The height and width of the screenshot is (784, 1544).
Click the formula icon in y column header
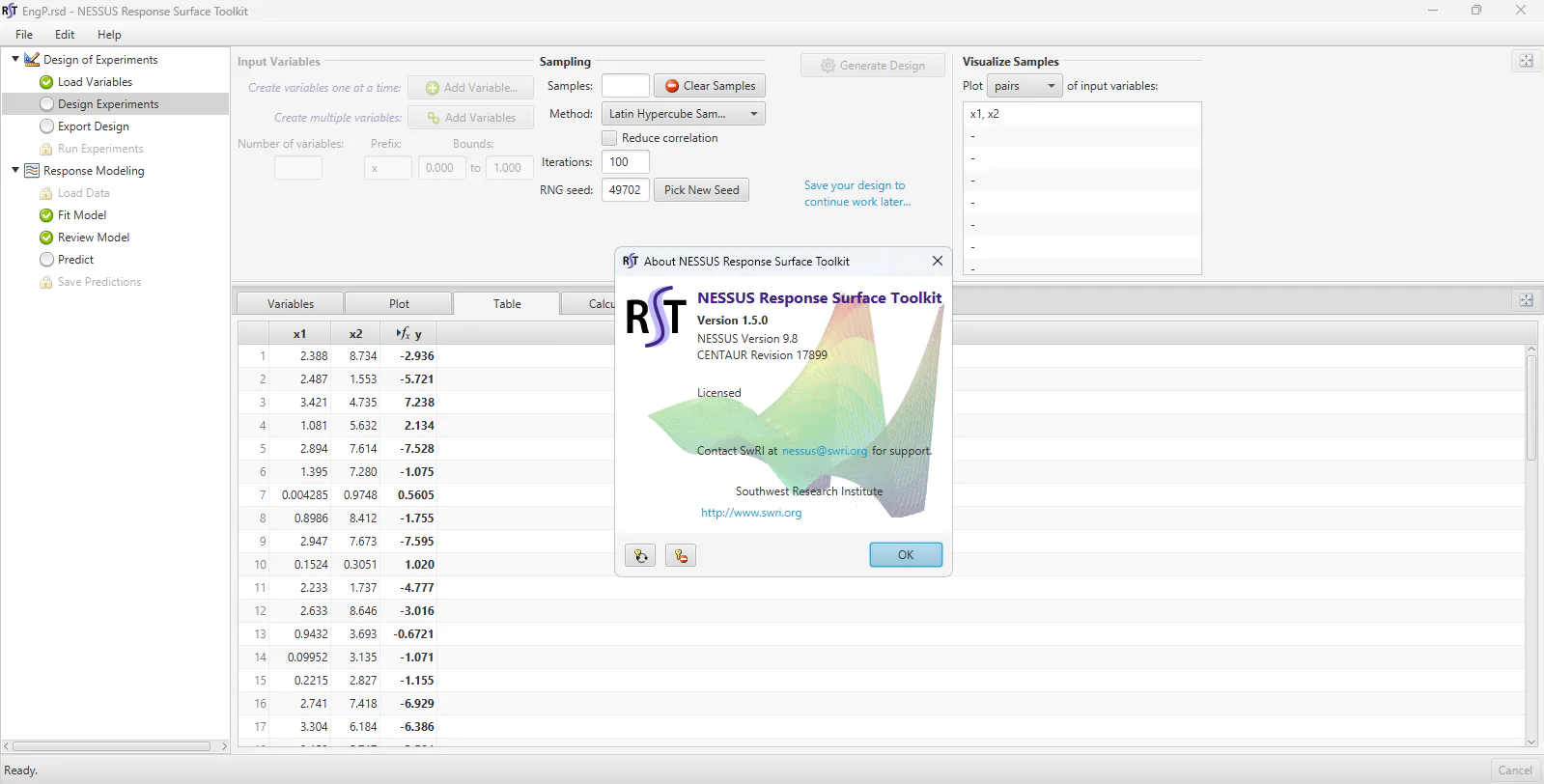(x=403, y=333)
